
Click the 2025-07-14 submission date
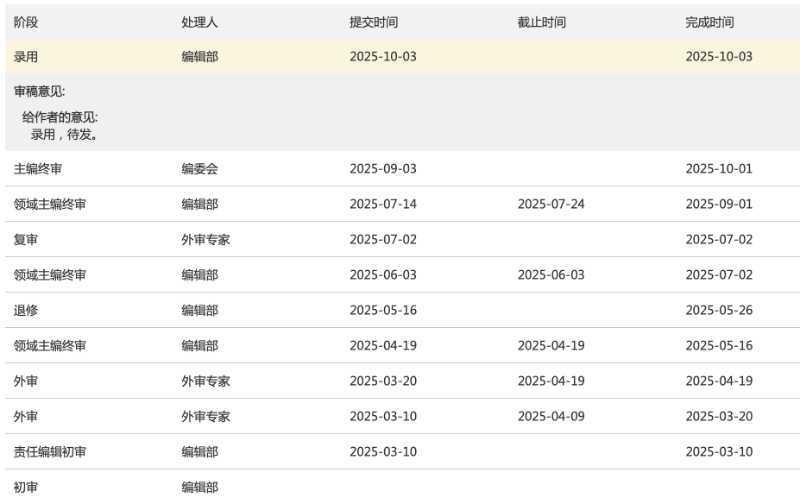coord(383,204)
